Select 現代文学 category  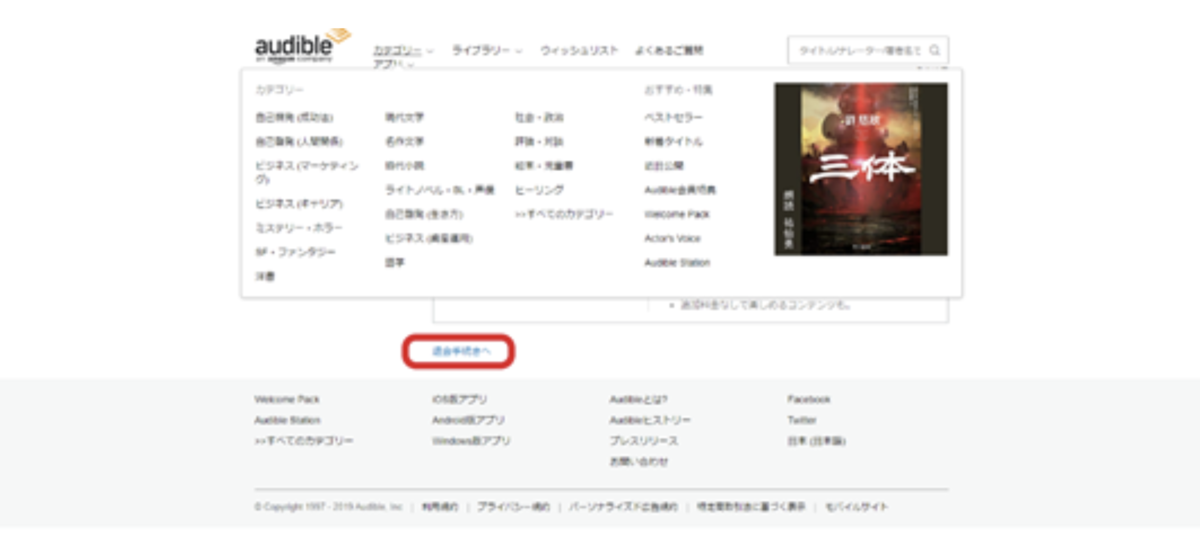[404, 117]
